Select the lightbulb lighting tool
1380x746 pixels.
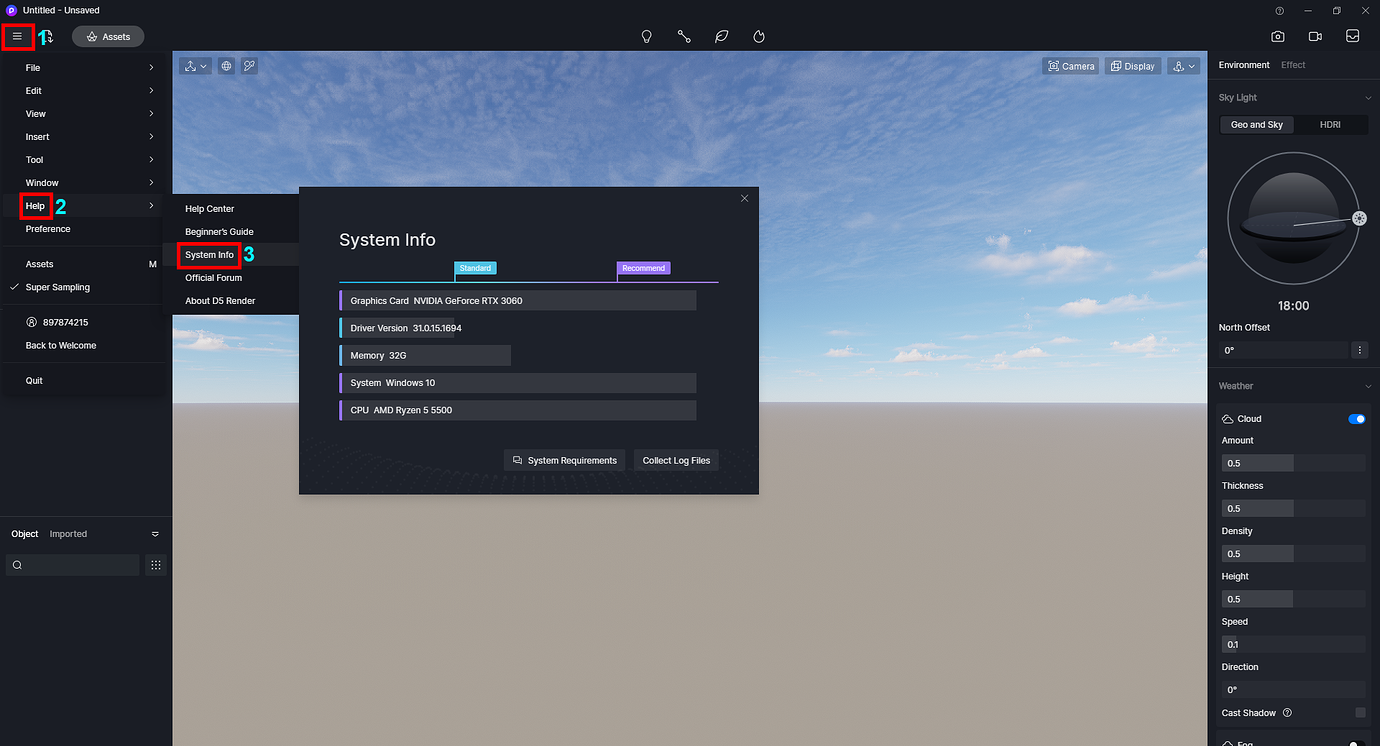tap(646, 36)
